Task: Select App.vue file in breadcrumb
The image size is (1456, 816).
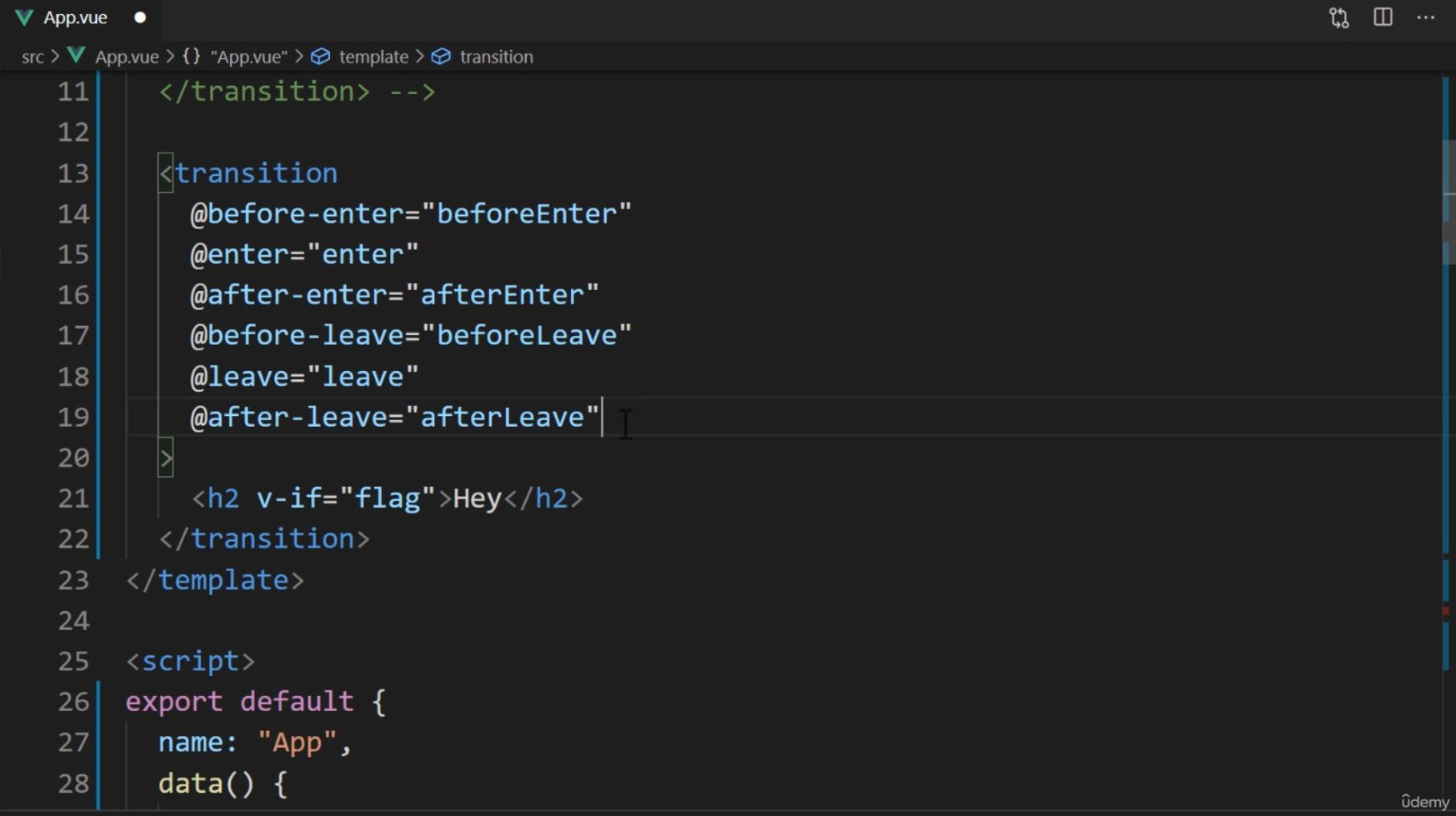Action: pyautogui.click(x=127, y=57)
